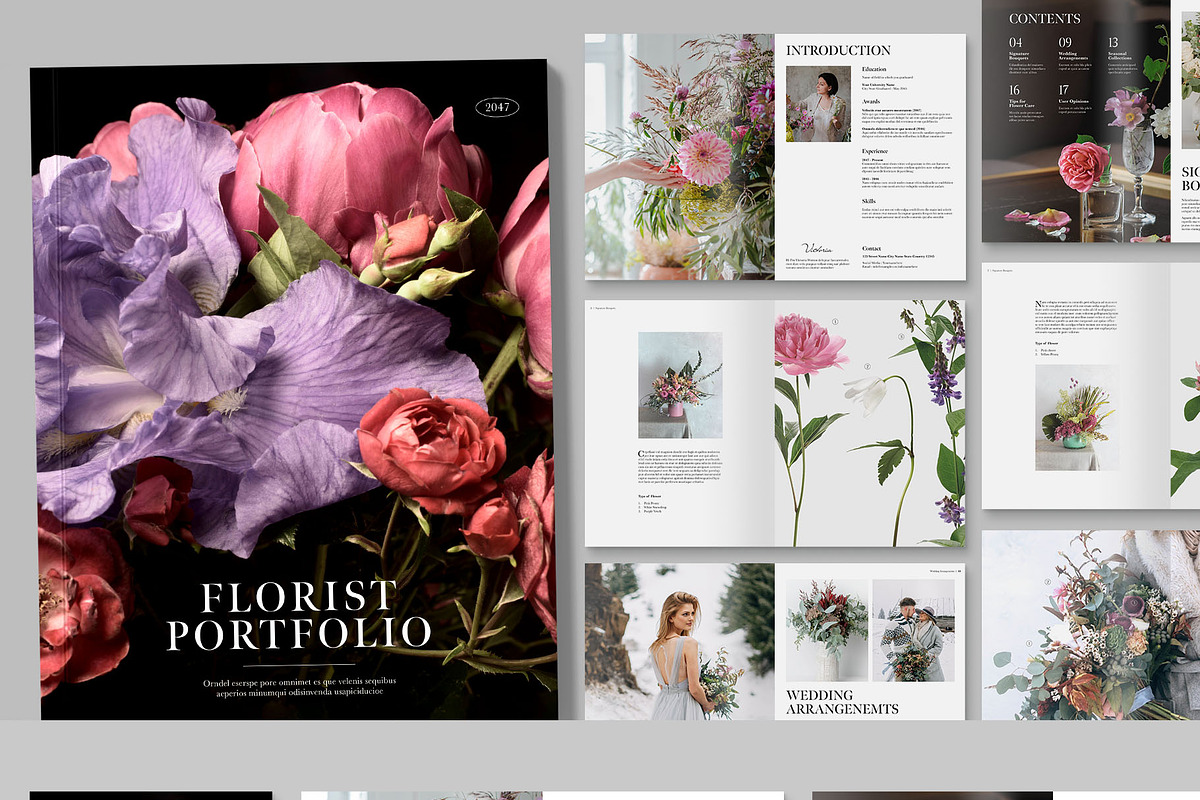Select the teal vase bouquet photo
Viewport: 1200px width, 800px height.
point(1075,417)
